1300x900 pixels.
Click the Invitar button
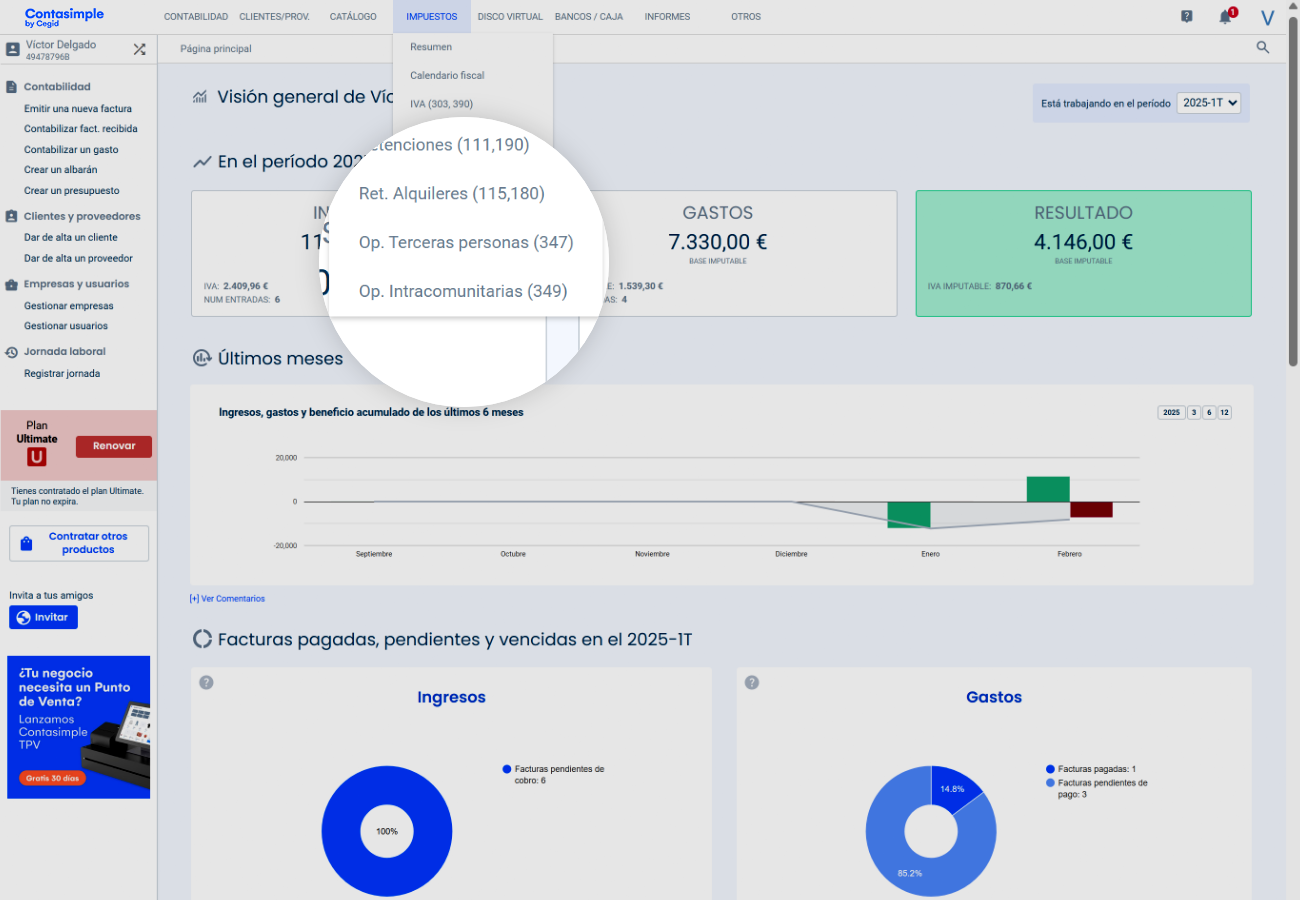[x=43, y=617]
